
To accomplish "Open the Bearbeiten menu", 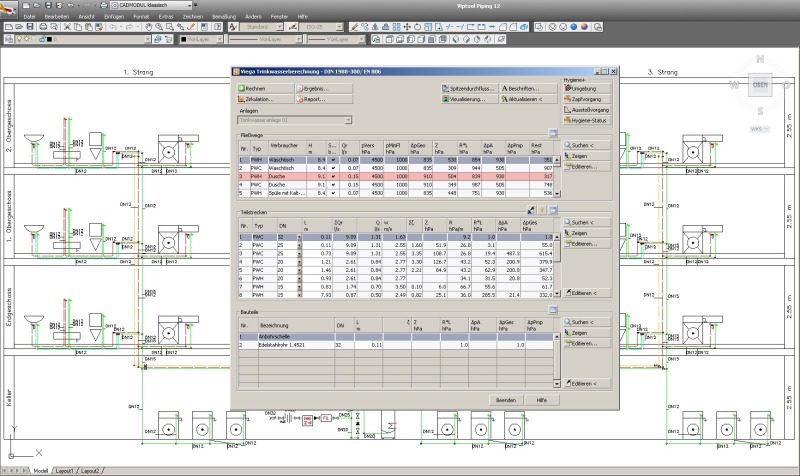I will tap(57, 16).
